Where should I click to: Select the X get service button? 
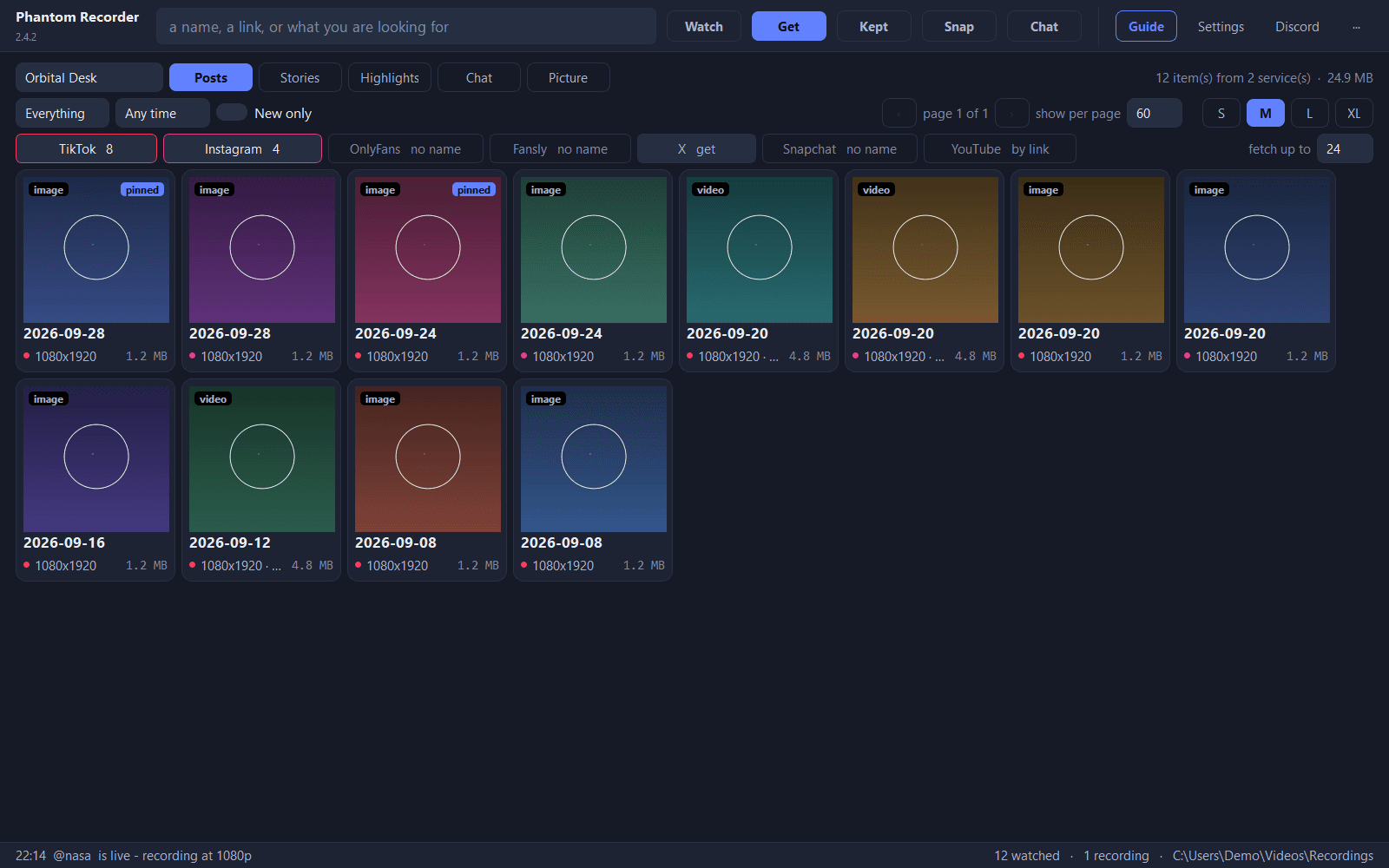click(x=696, y=148)
